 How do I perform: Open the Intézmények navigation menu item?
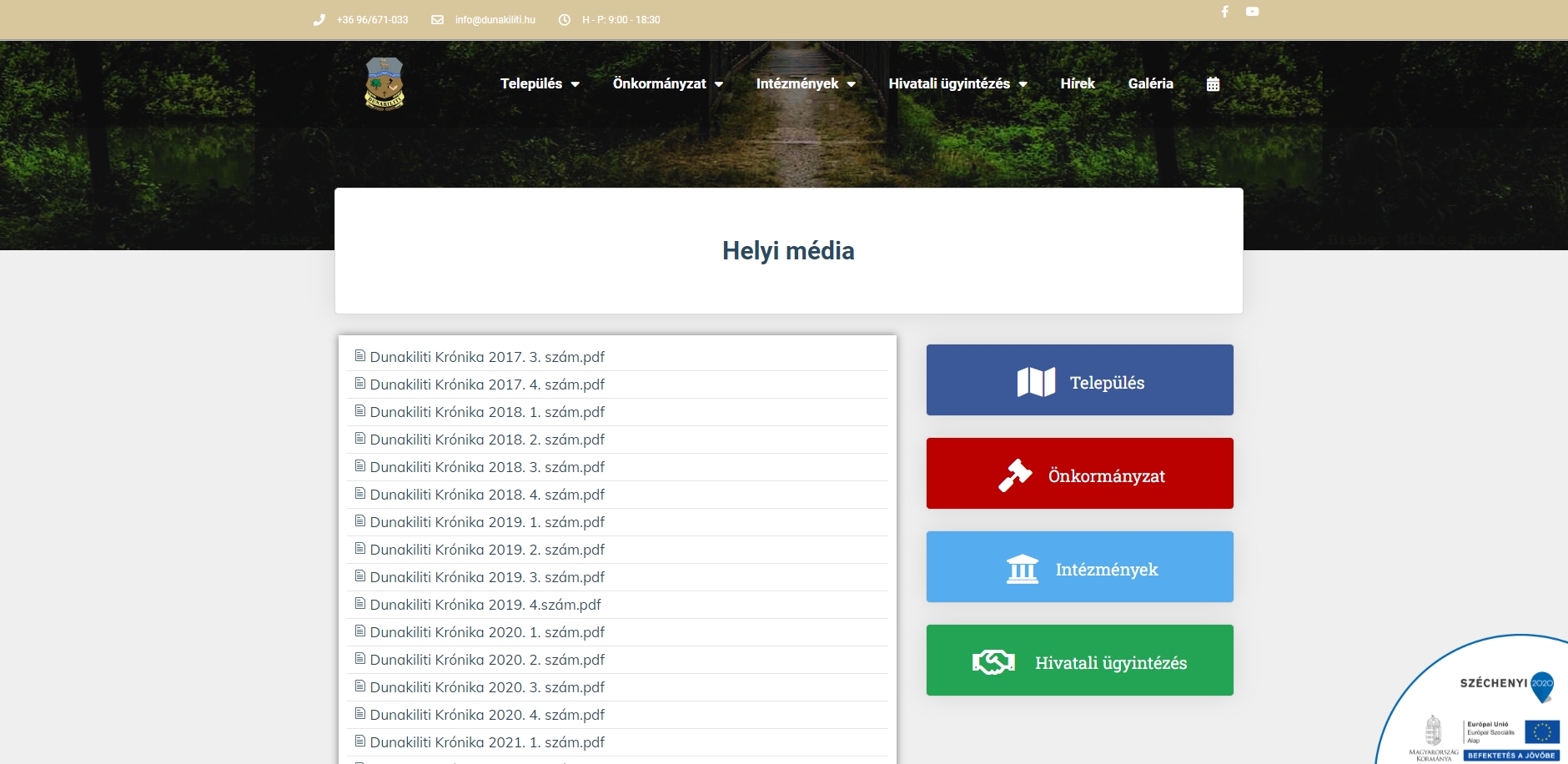pos(797,83)
